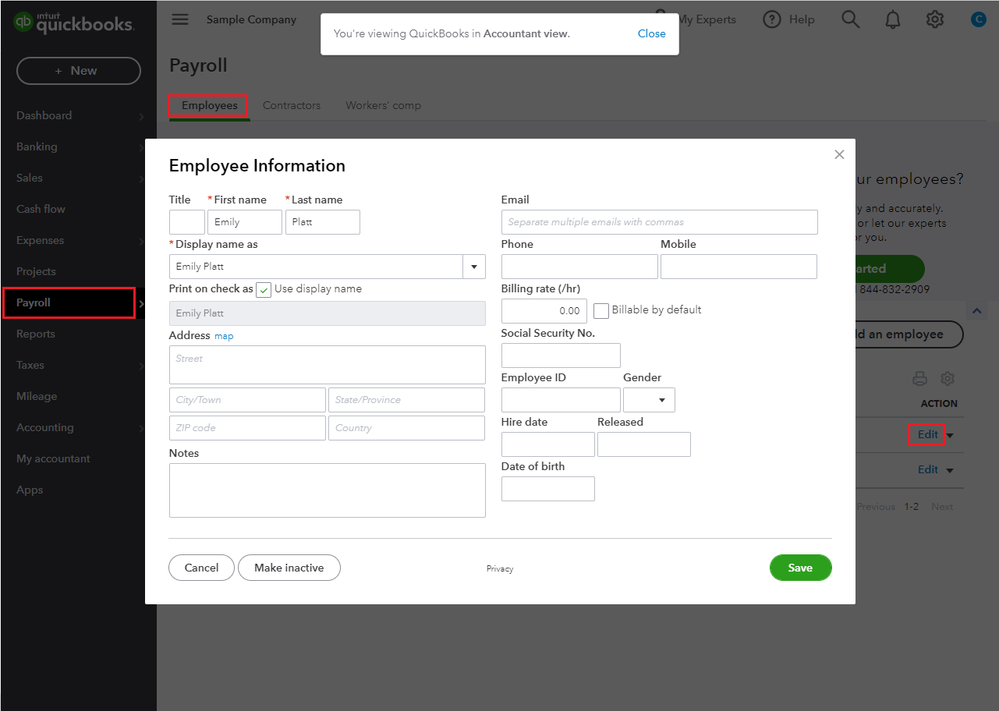Viewport: 999px width, 711px height.
Task: Open Mileage in the sidebar
Action: pyautogui.click(x=36, y=396)
